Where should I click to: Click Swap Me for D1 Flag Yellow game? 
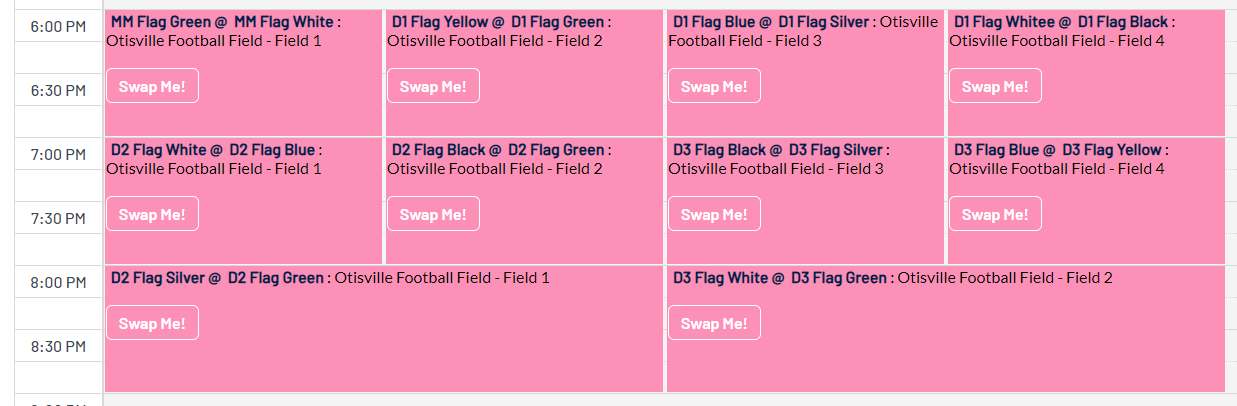pyautogui.click(x=433, y=86)
